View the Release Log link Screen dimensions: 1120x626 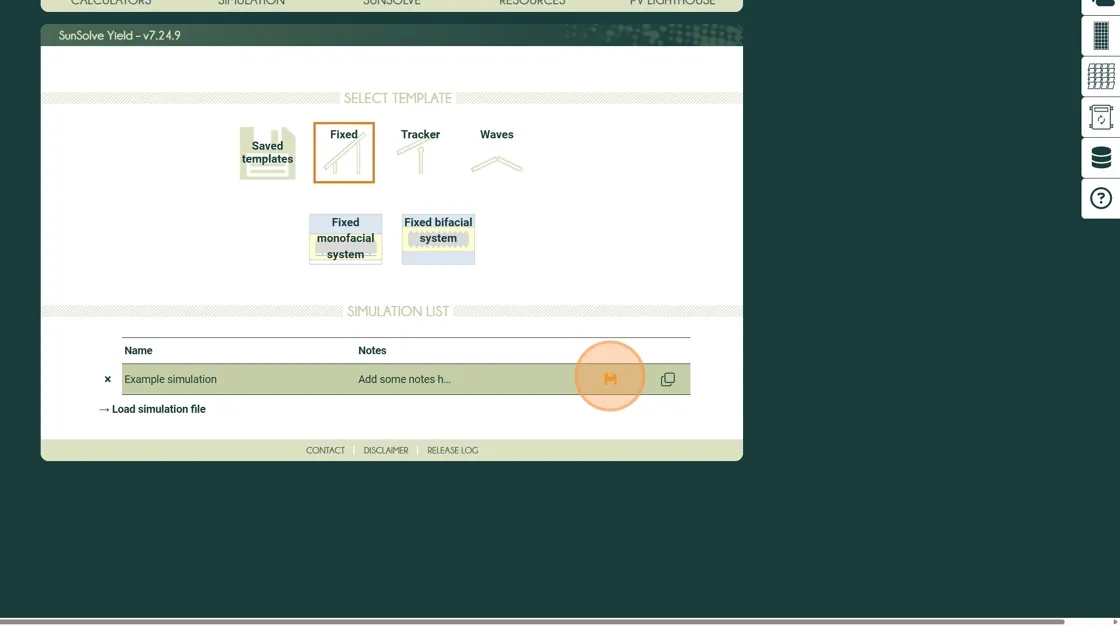coord(452,451)
